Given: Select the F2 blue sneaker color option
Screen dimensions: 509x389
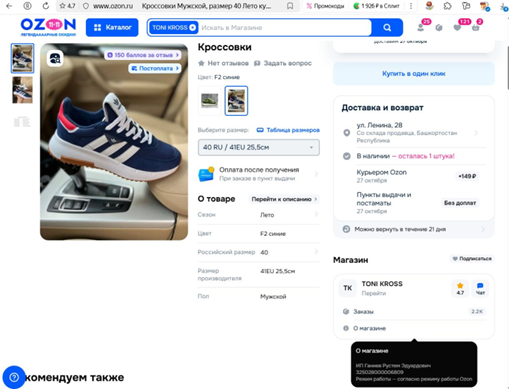Looking at the screenshot, I should coord(236,101).
